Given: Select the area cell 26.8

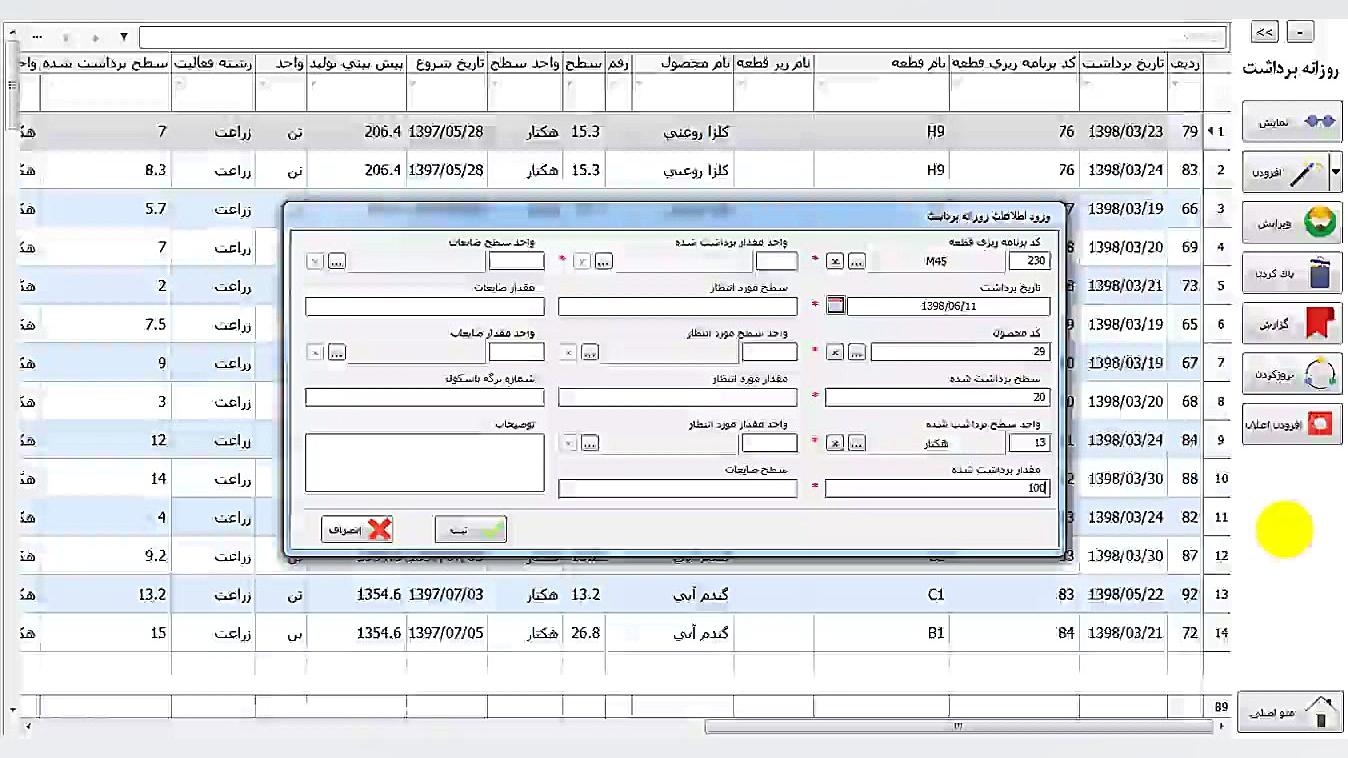Looking at the screenshot, I should point(584,633).
